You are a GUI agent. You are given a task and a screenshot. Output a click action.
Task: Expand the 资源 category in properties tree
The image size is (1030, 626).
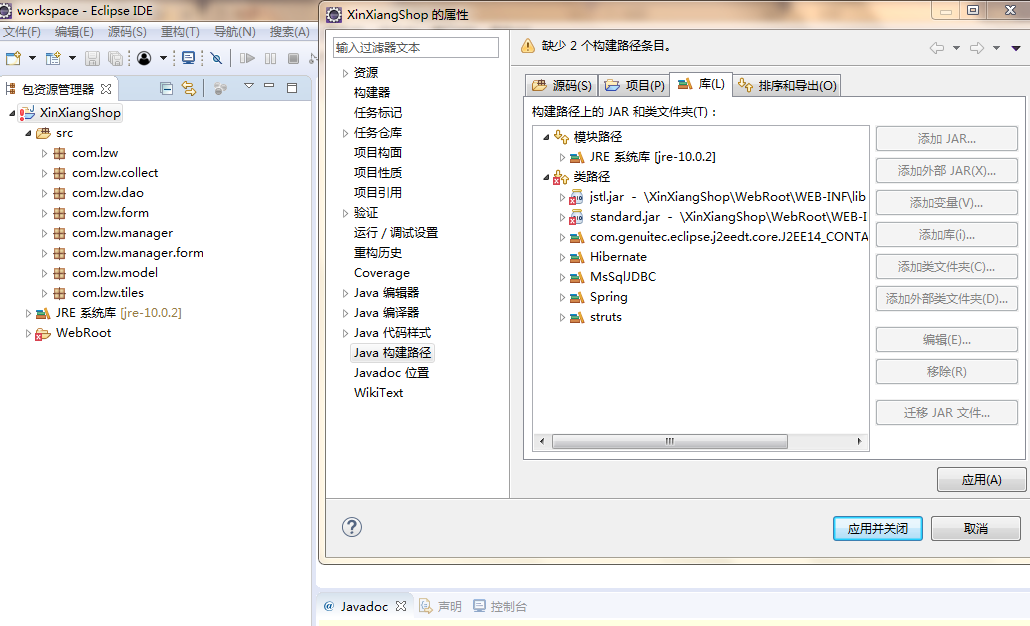[346, 73]
